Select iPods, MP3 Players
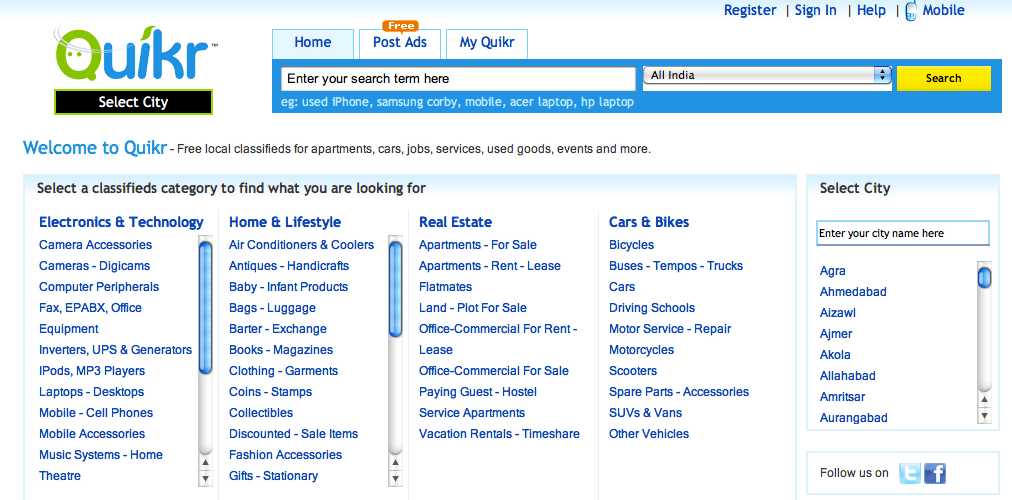This screenshot has height=500, width=1012. pyautogui.click(x=92, y=371)
